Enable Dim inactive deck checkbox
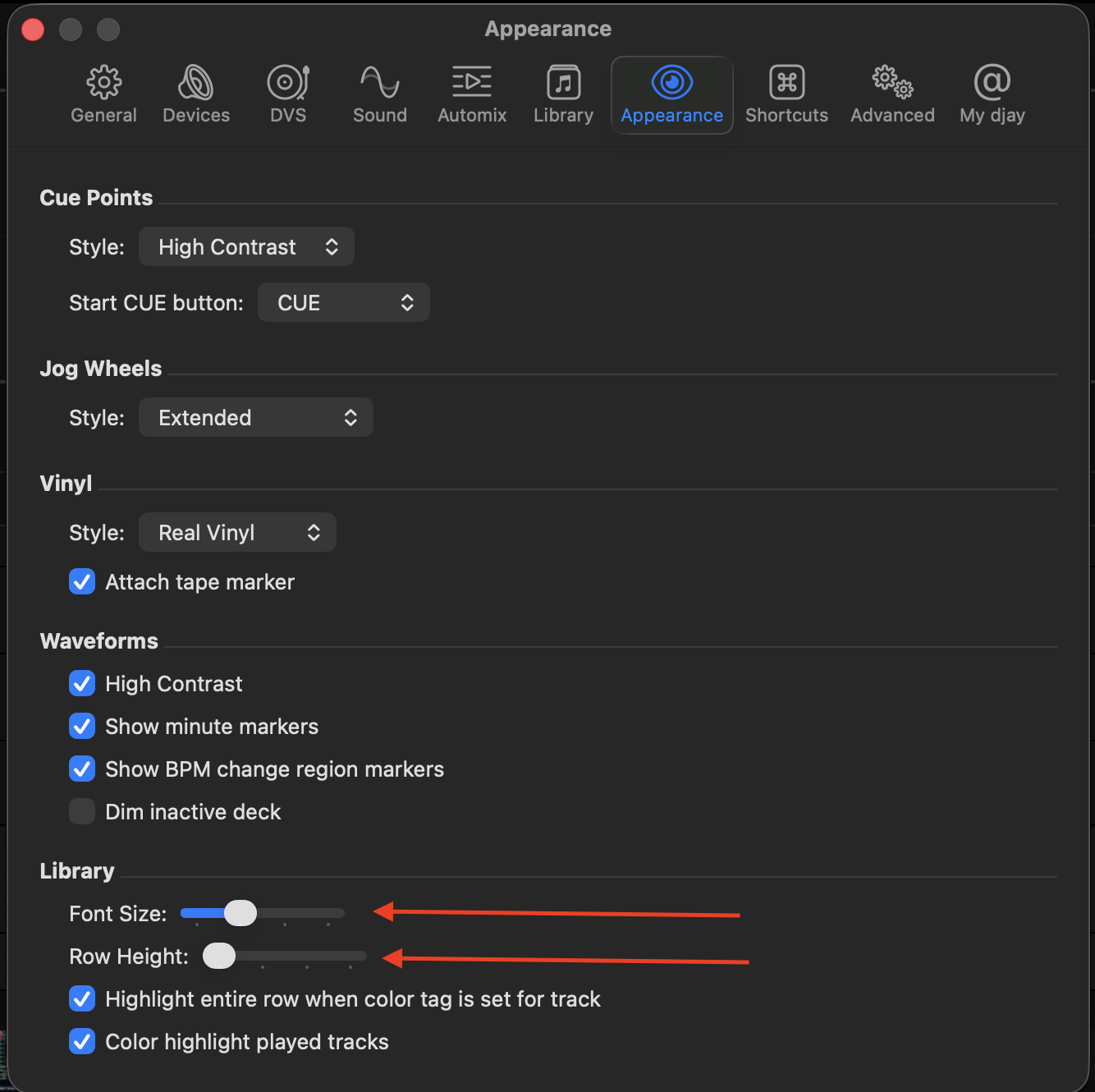Screen dimensions: 1095x1092 click(82, 812)
